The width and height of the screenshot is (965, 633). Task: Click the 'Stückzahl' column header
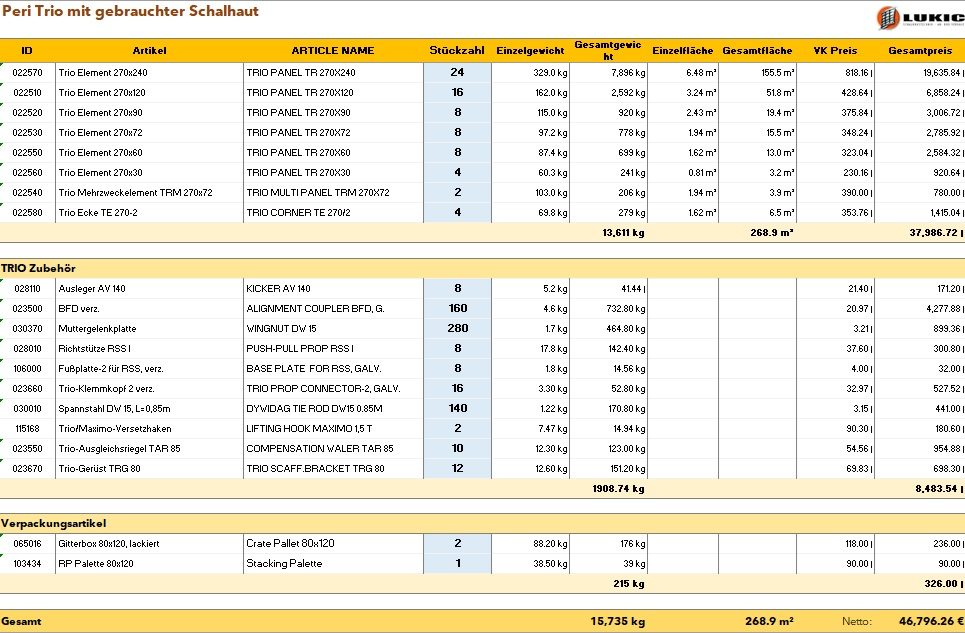(x=457, y=50)
